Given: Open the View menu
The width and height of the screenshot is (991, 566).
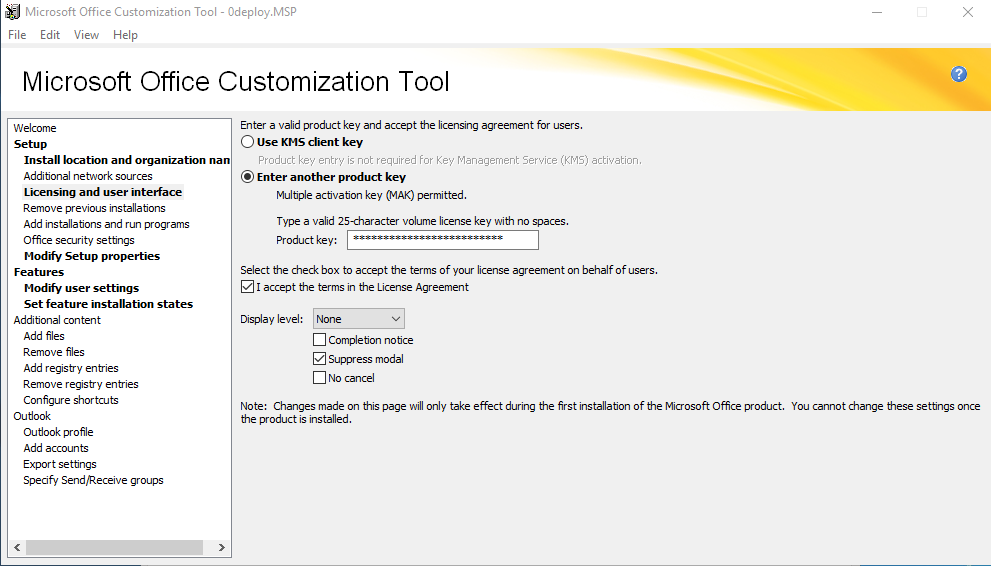Looking at the screenshot, I should click(86, 35).
